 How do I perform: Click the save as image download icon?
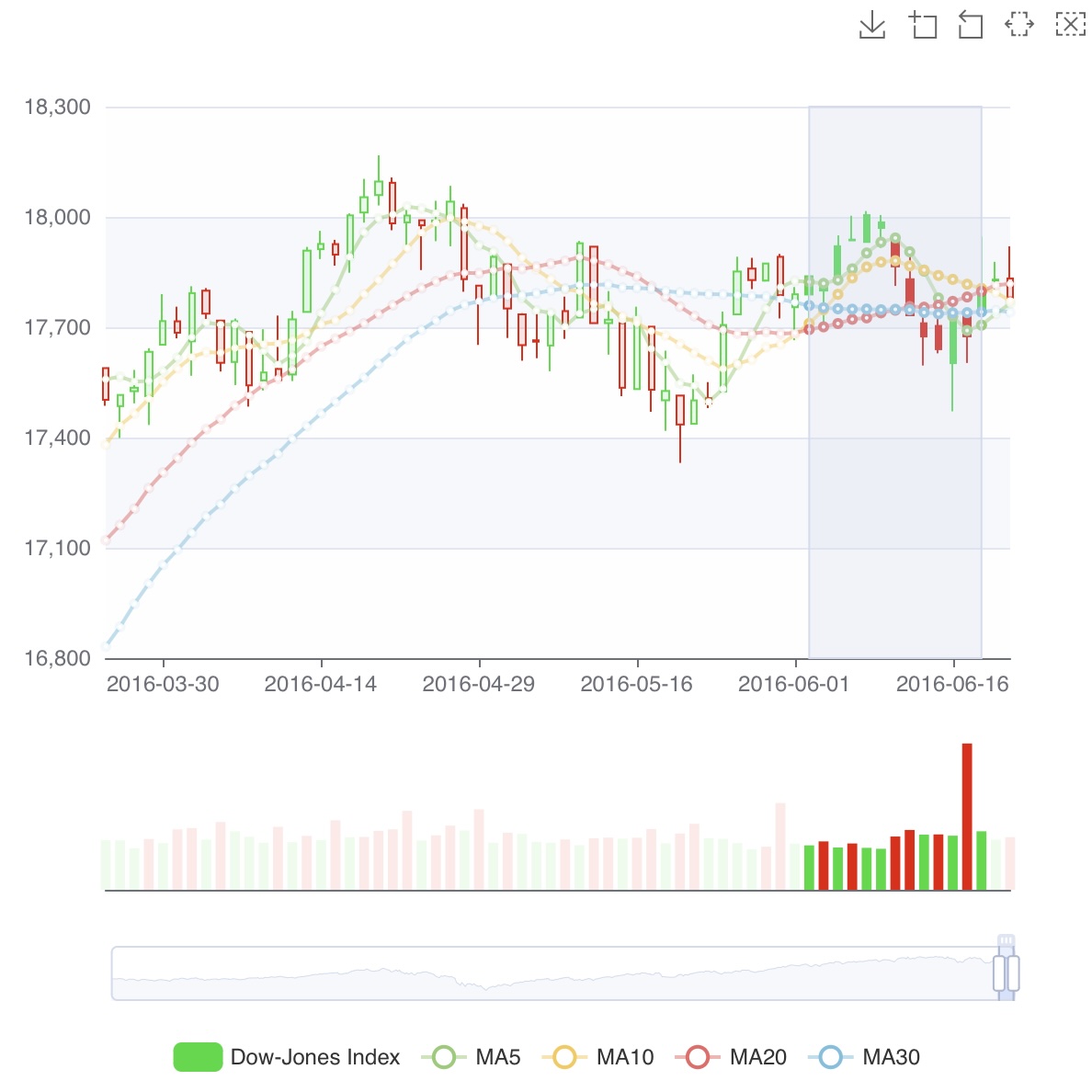pos(871,25)
